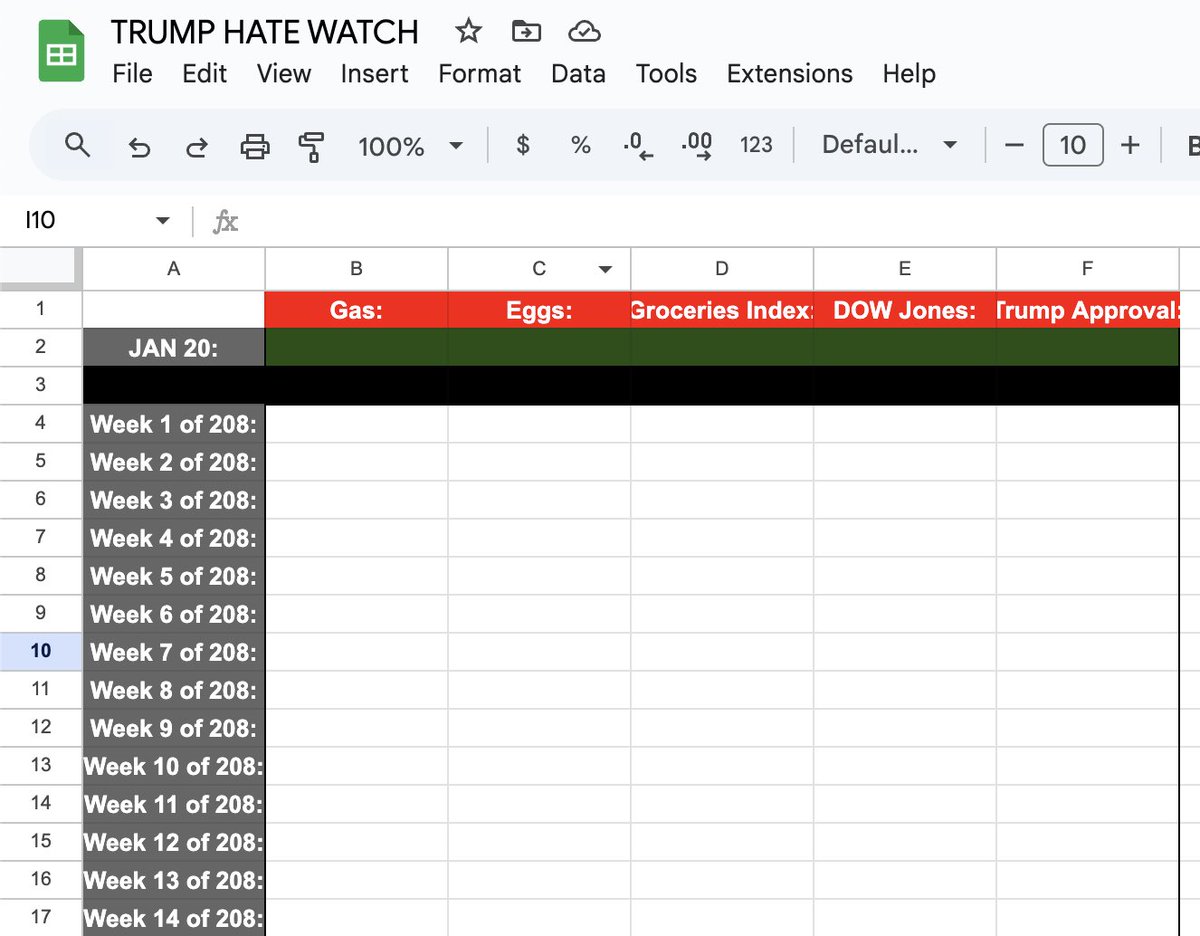Image resolution: width=1200 pixels, height=936 pixels.
Task: Click the move to folder icon
Action: point(526,32)
